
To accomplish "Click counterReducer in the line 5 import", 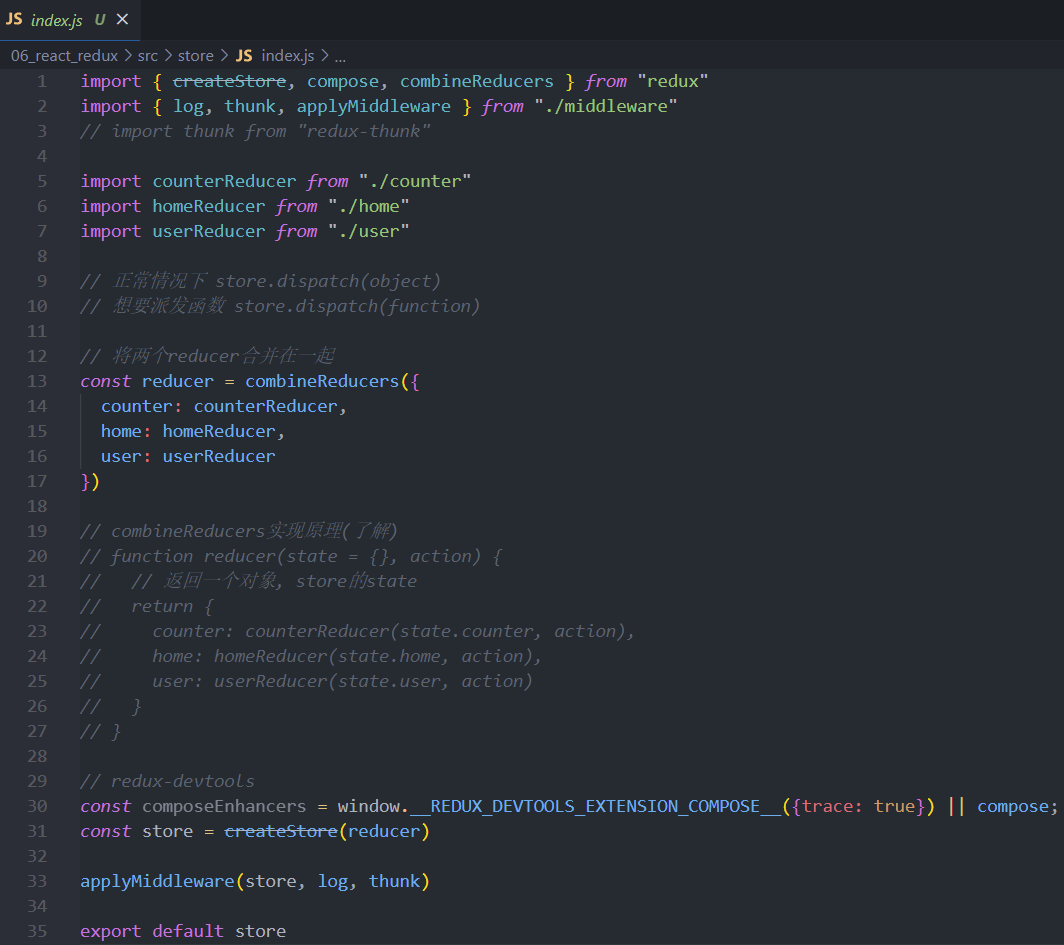I will [224, 181].
